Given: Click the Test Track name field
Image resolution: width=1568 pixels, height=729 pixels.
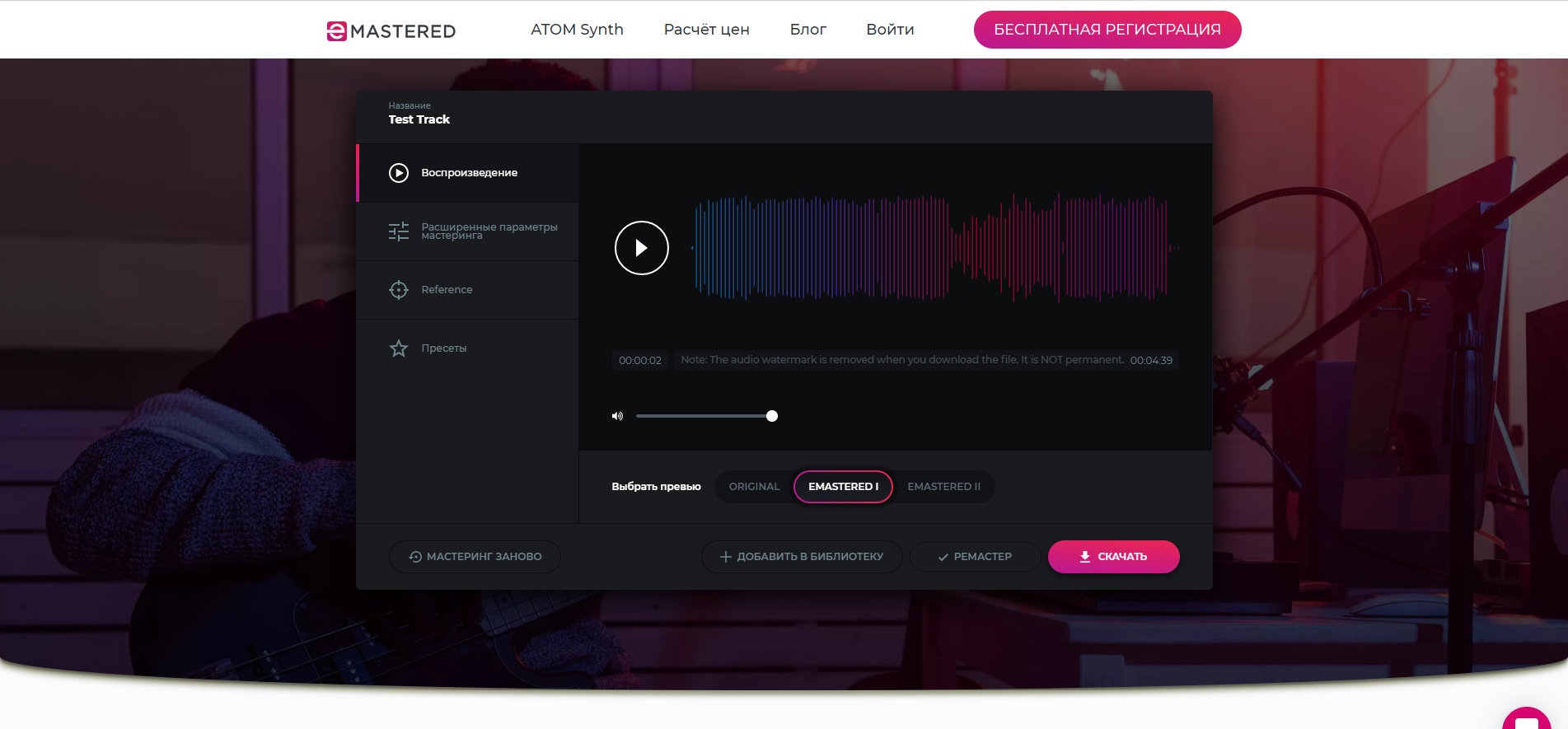Looking at the screenshot, I should (419, 119).
